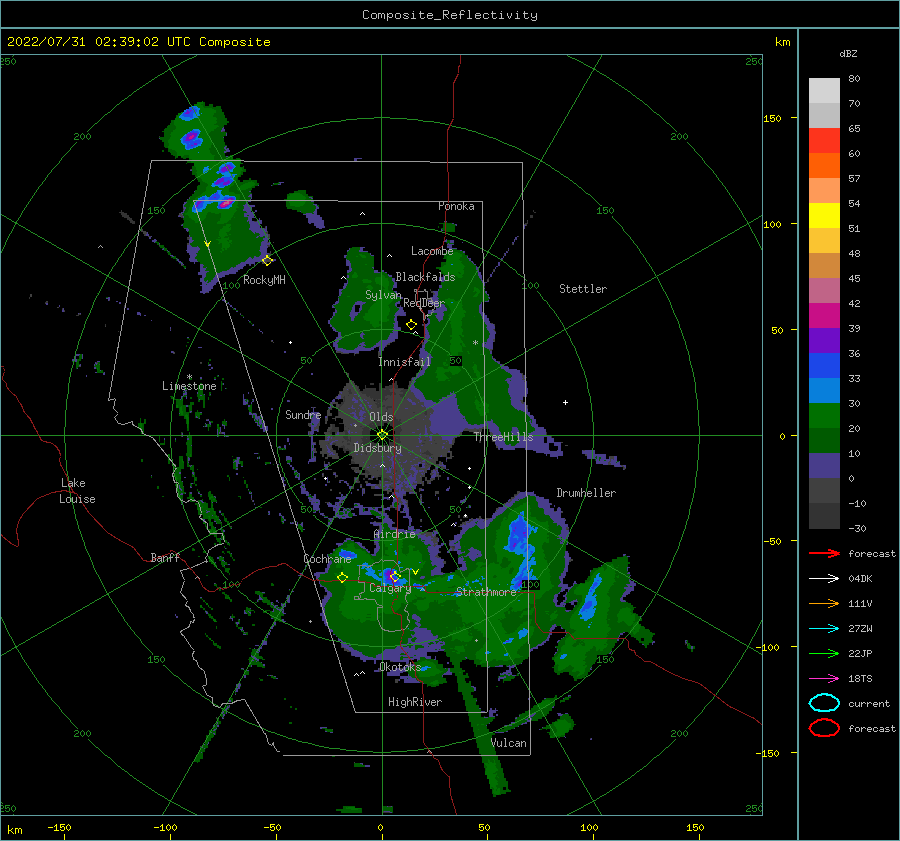
Task: Click the white 04DK arrow legend icon
Action: (x=824, y=578)
